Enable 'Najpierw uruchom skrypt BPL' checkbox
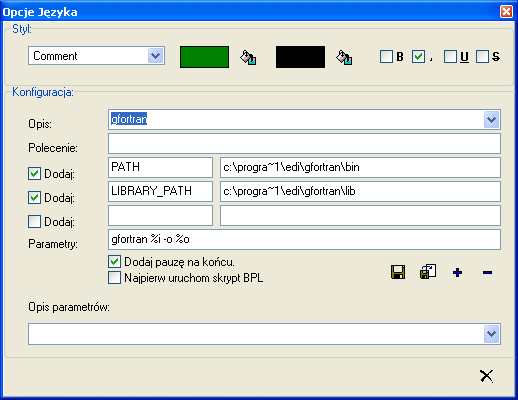 pos(114,278)
